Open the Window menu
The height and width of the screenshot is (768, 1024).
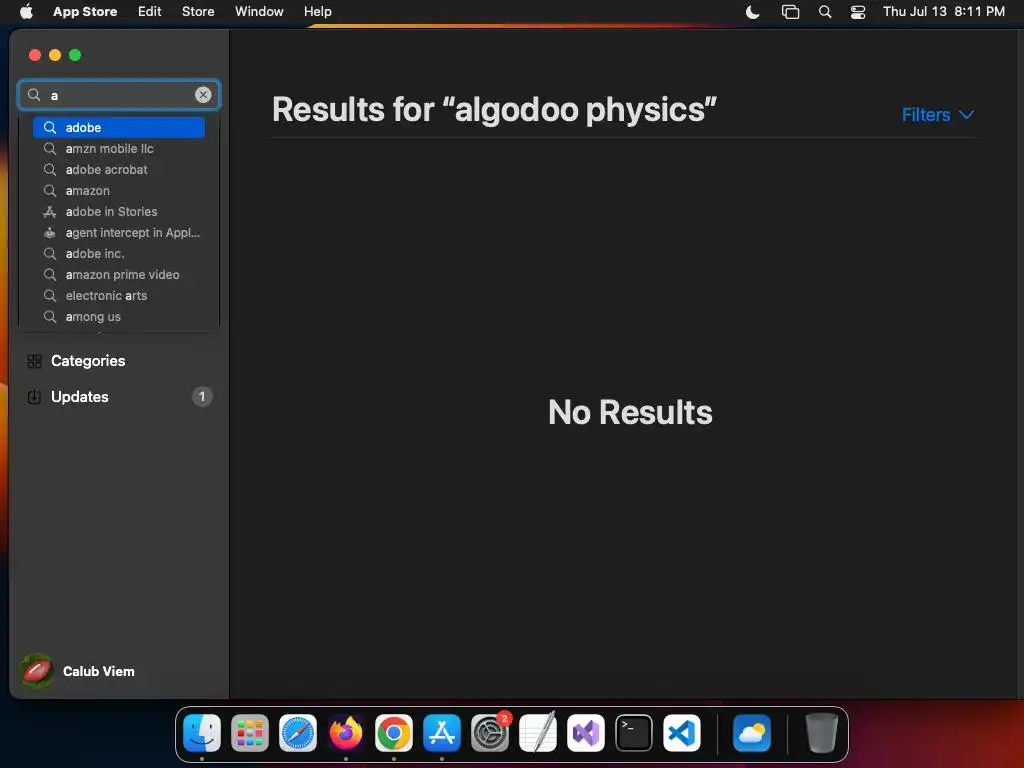[x=259, y=12]
